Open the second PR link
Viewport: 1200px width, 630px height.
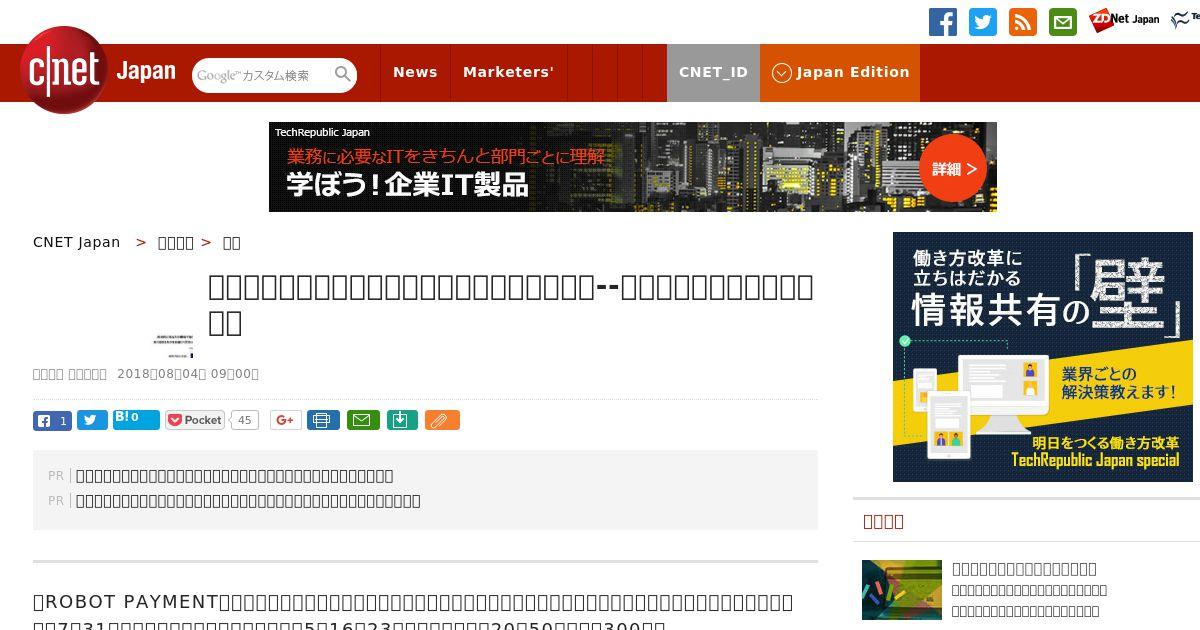pos(248,501)
